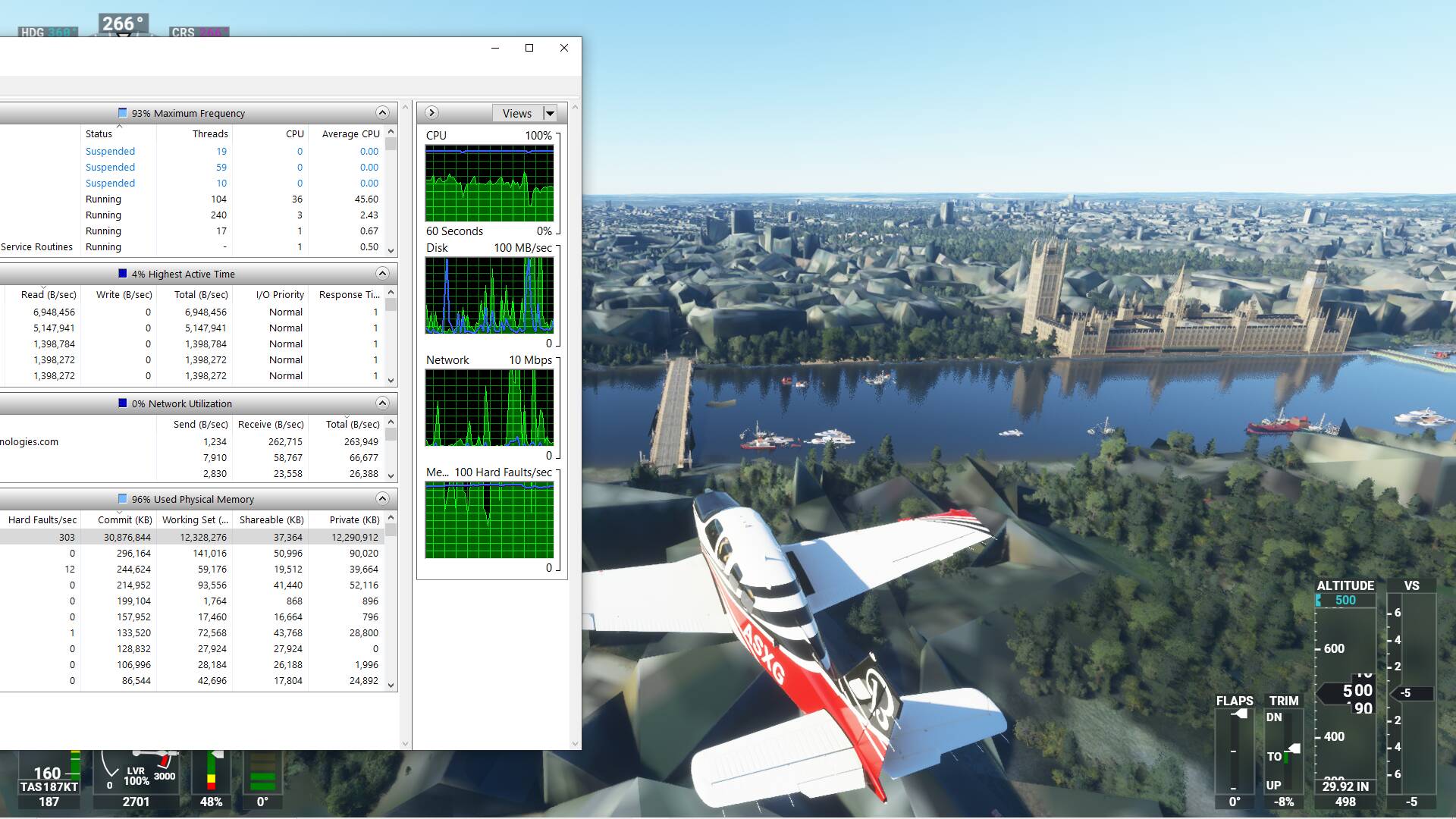The image size is (1456, 819).
Task: Click the physical memory usage indicator square
Action: click(123, 499)
